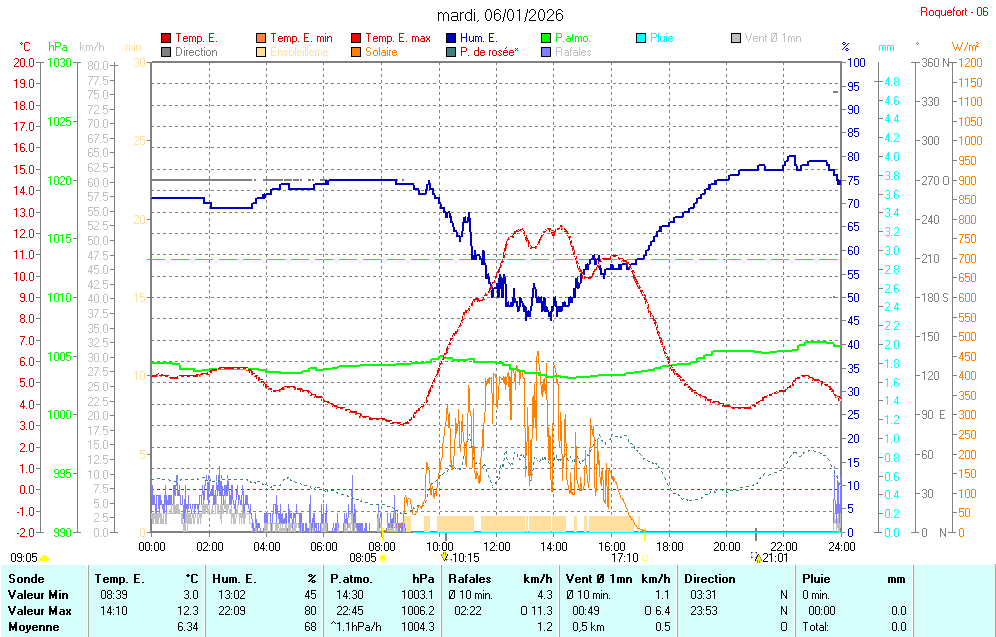Click the Solaire legend icon

click(x=356, y=52)
